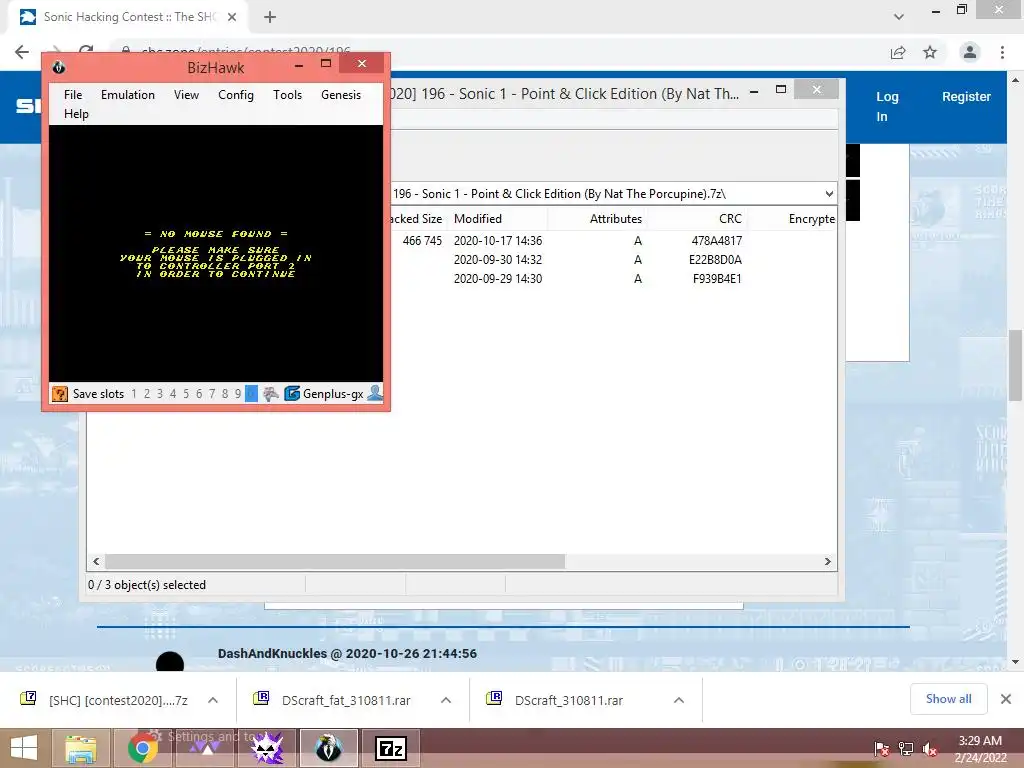This screenshot has height=768, width=1024.
Task: Click the Register link
Action: (x=966, y=97)
